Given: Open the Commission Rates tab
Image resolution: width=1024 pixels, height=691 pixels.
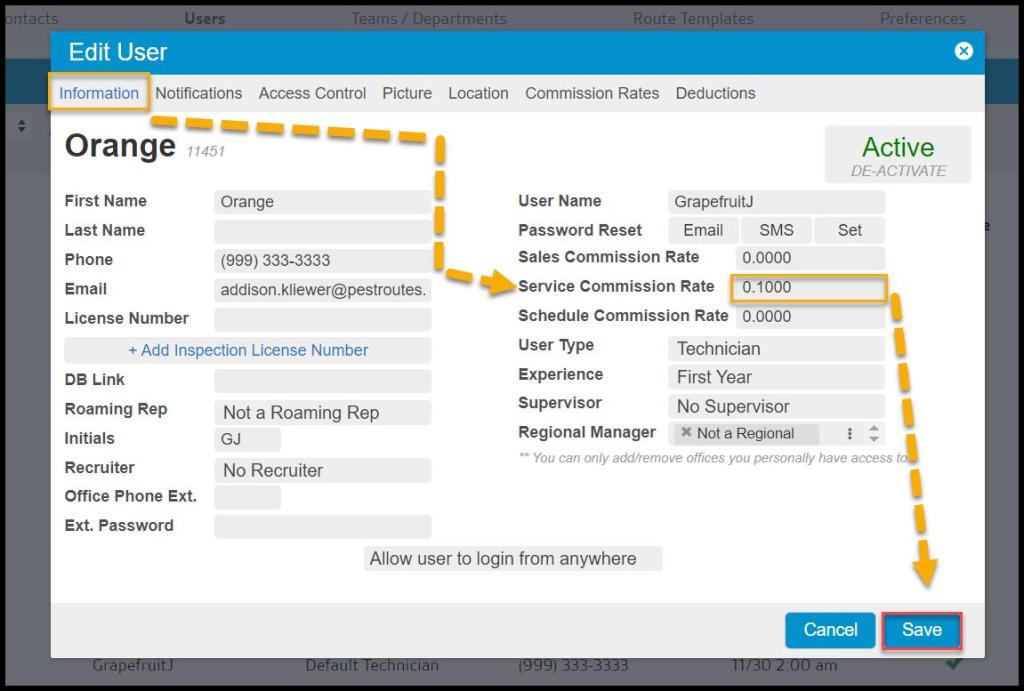Looking at the screenshot, I should [592, 93].
